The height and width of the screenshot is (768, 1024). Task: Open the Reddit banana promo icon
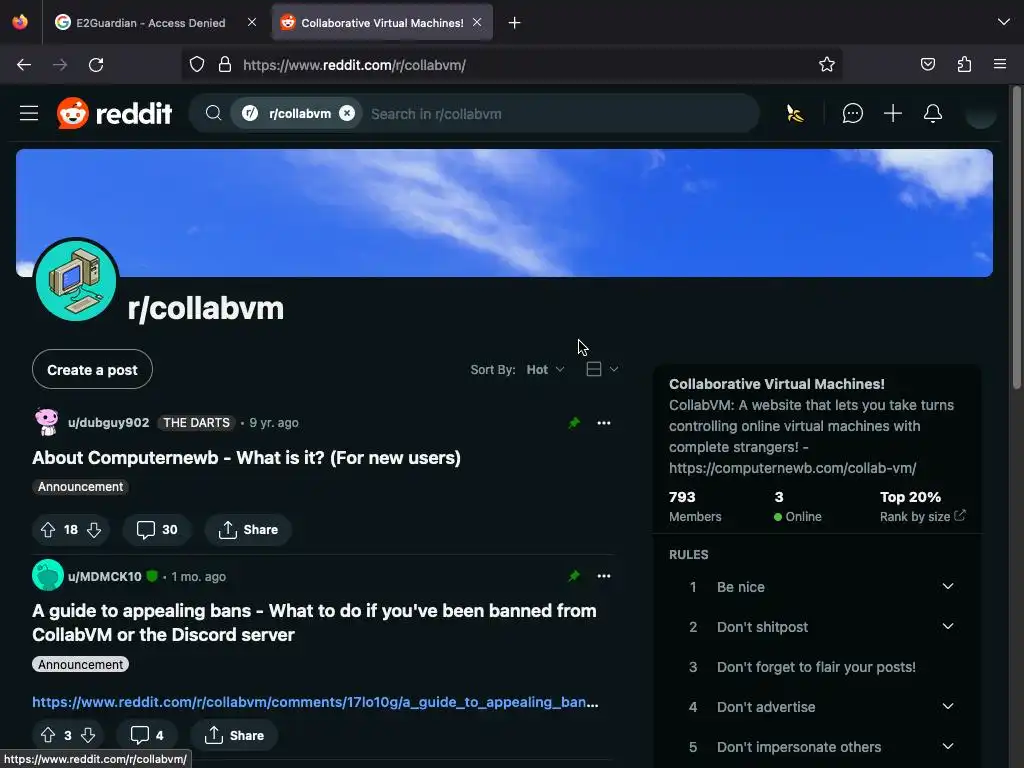point(795,114)
